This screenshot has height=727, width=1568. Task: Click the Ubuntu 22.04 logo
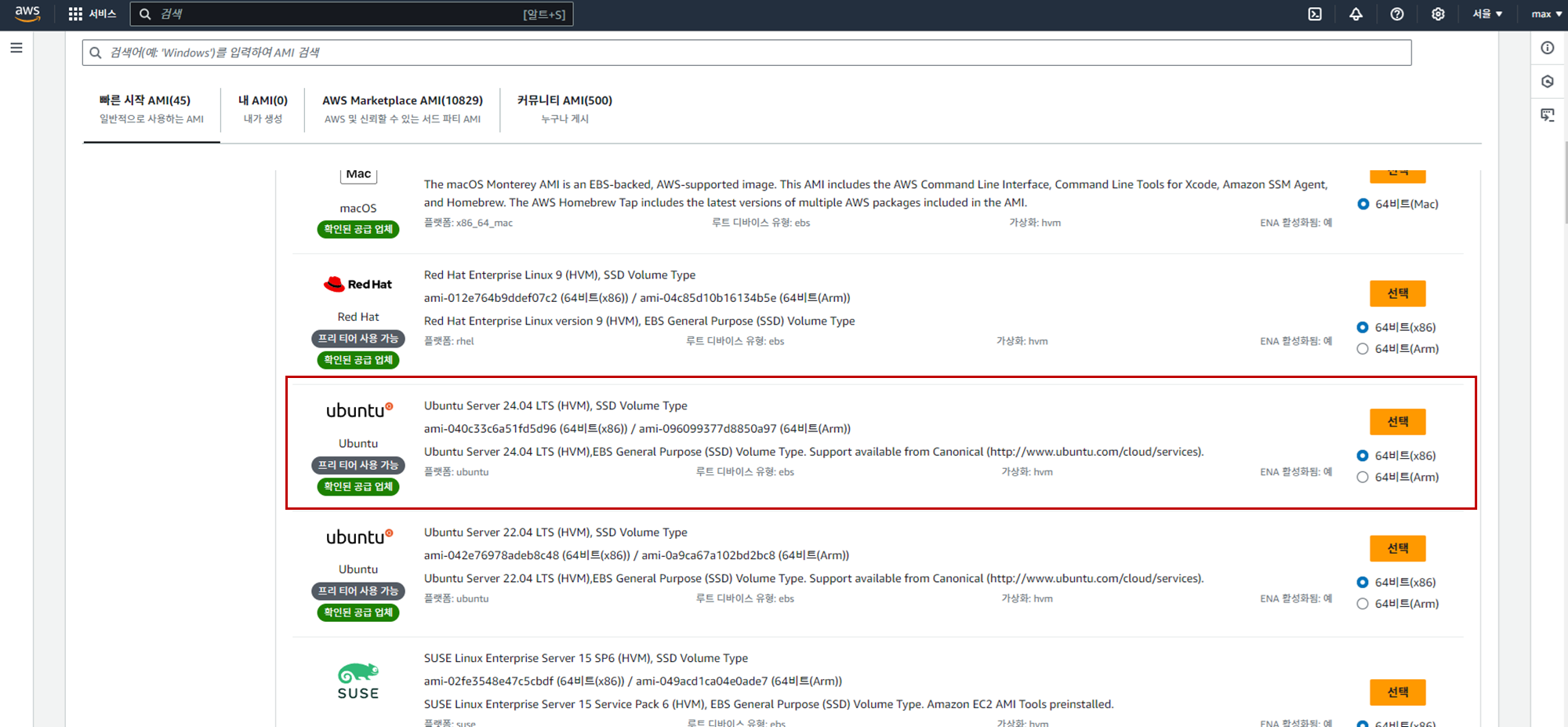pyautogui.click(x=359, y=537)
